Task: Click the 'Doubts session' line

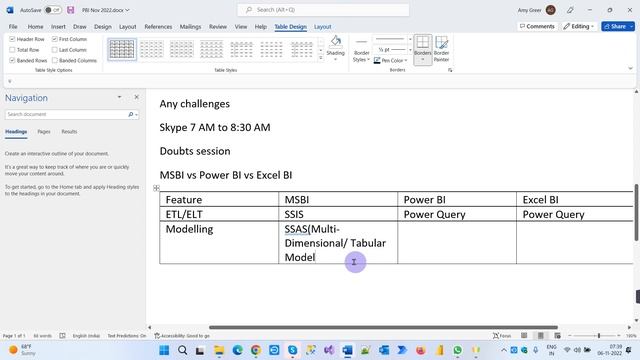Action: tap(195, 151)
